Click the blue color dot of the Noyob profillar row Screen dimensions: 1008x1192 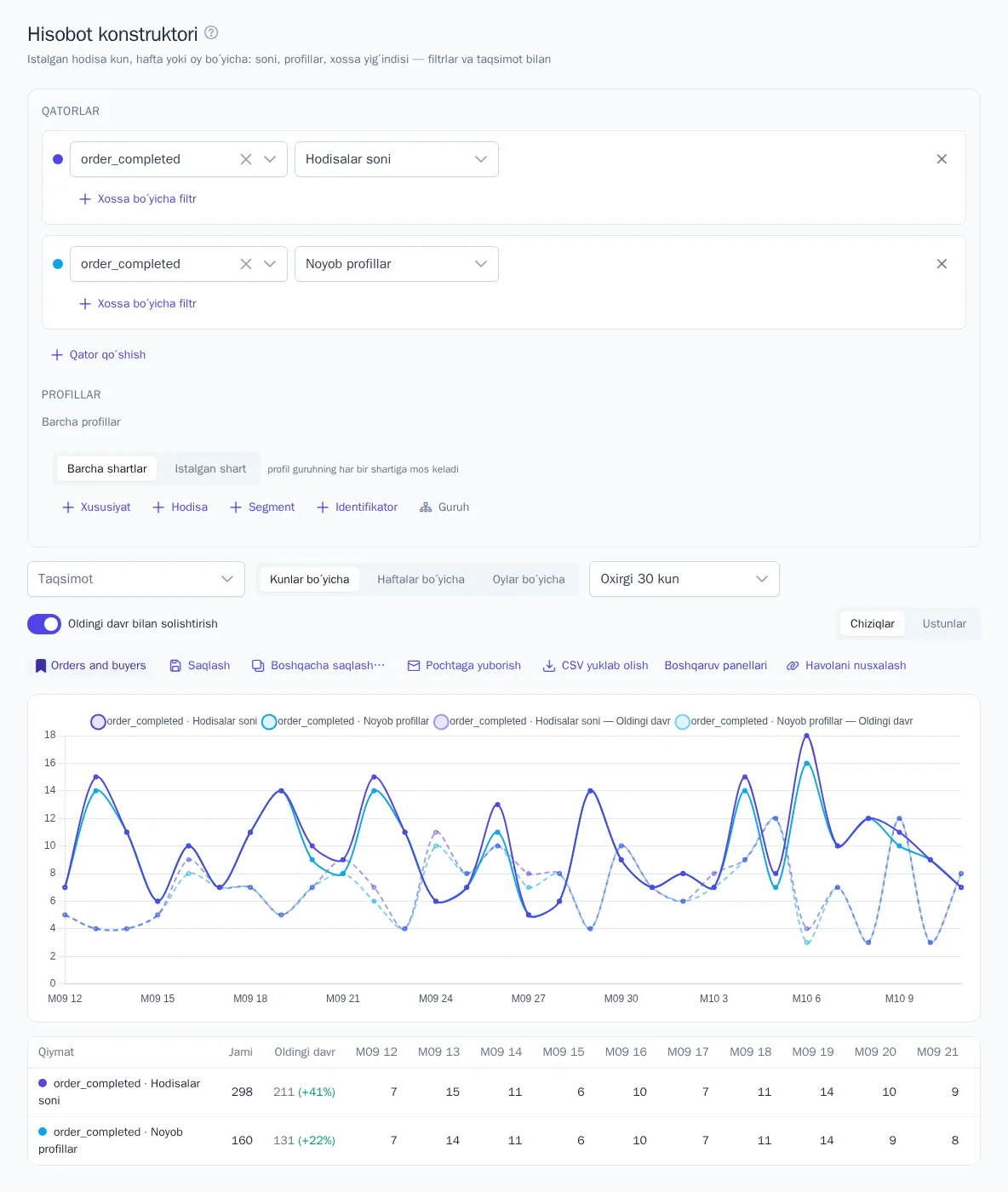coord(58,264)
